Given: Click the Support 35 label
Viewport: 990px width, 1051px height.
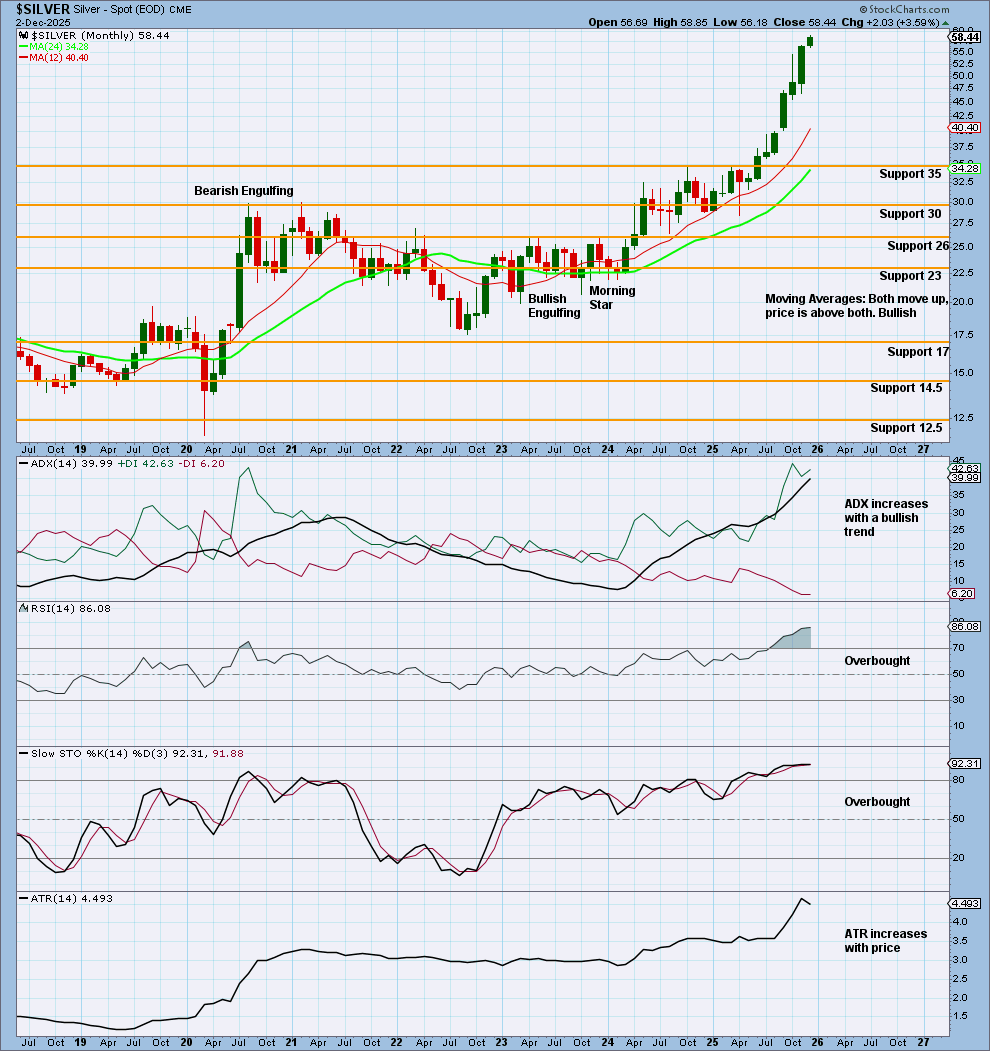Looking at the screenshot, I should [910, 174].
